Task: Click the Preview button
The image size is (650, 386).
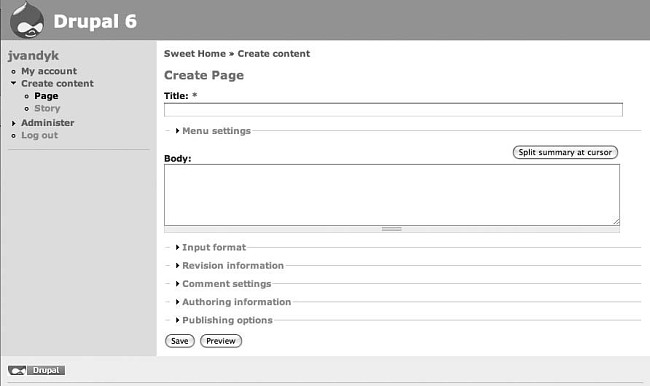Action: coord(221,341)
